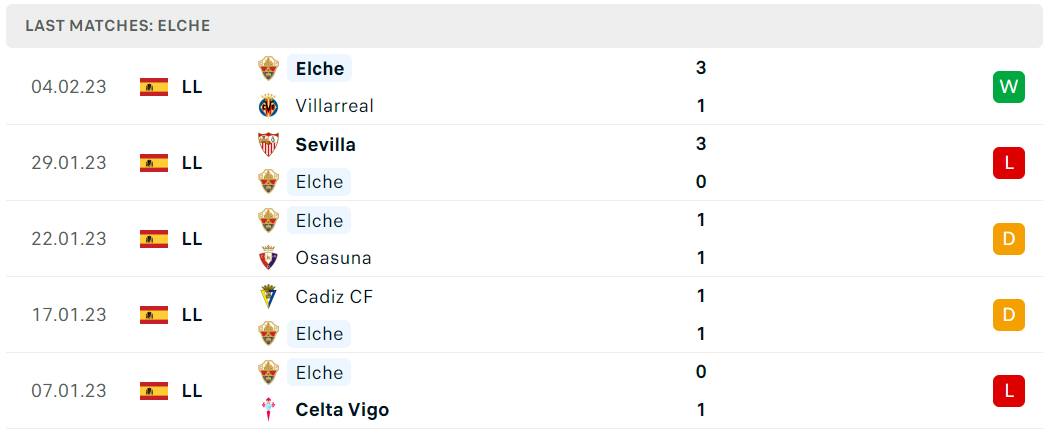This screenshot has width=1061, height=434.
Task: Click Spain flag icon on the 07.01.23 row
Action: pyautogui.click(x=154, y=391)
